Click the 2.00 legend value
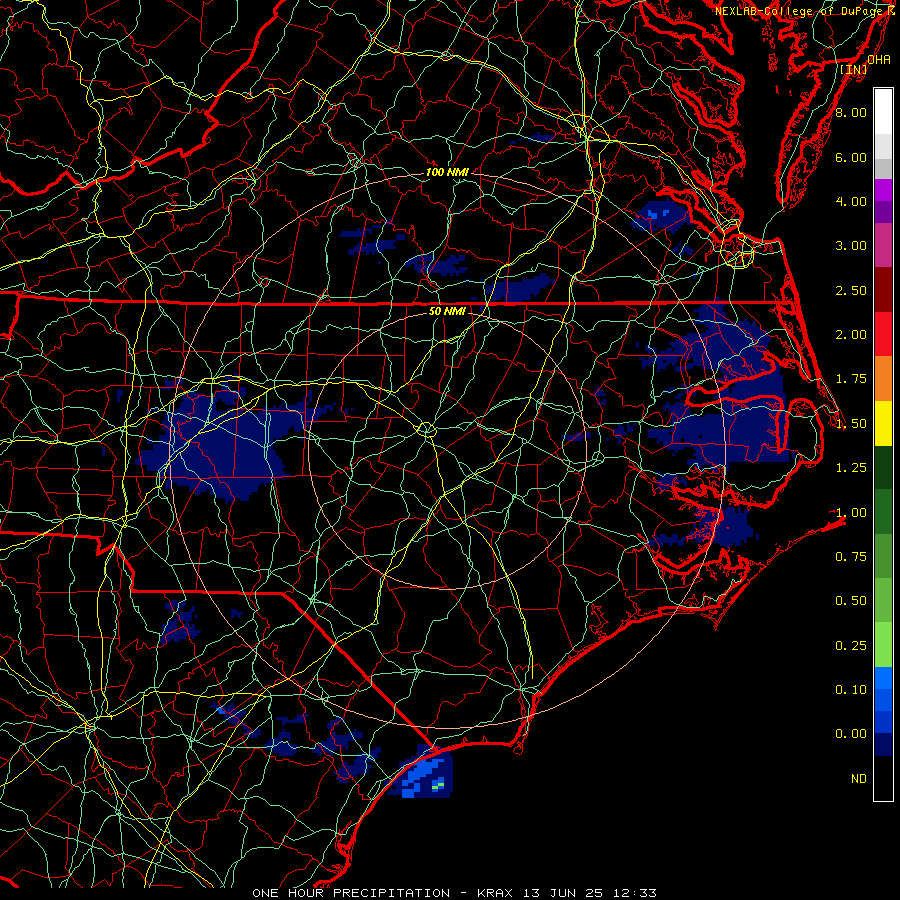Image resolution: width=900 pixels, height=900 pixels. tap(851, 335)
